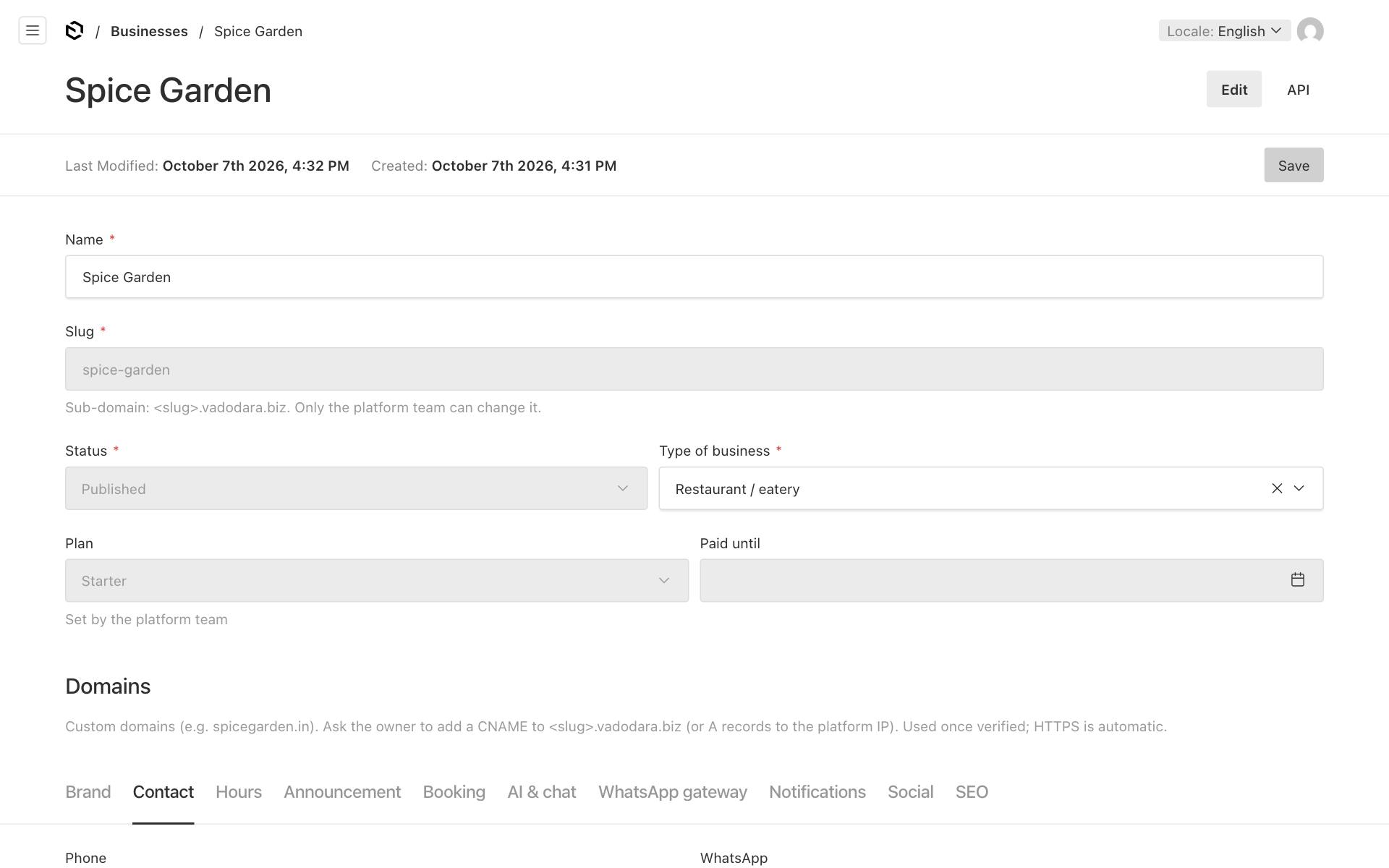
Task: Click the Save button
Action: click(1294, 165)
